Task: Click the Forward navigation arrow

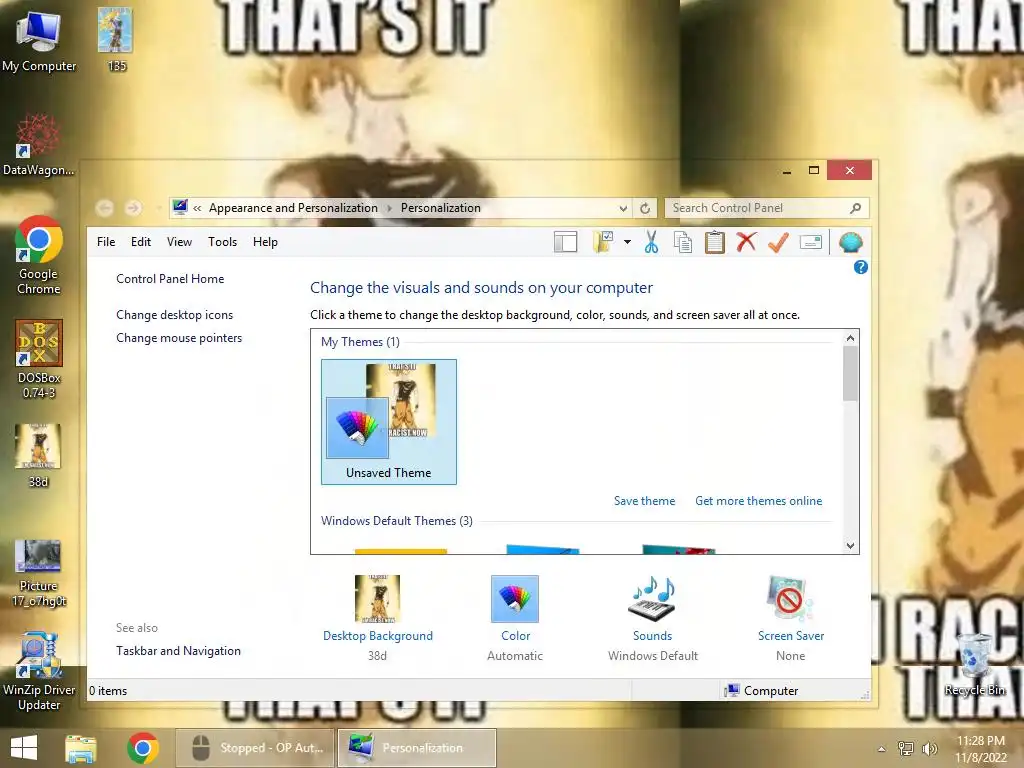Action: pyautogui.click(x=133, y=208)
